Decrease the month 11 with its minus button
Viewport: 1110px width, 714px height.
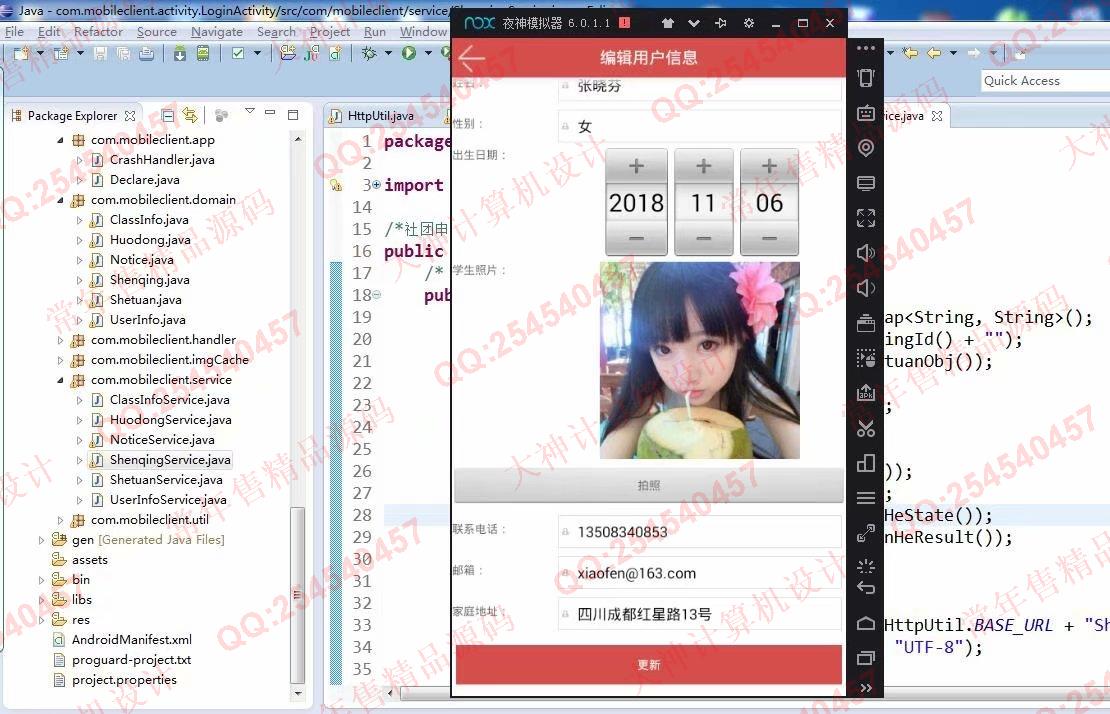point(703,239)
